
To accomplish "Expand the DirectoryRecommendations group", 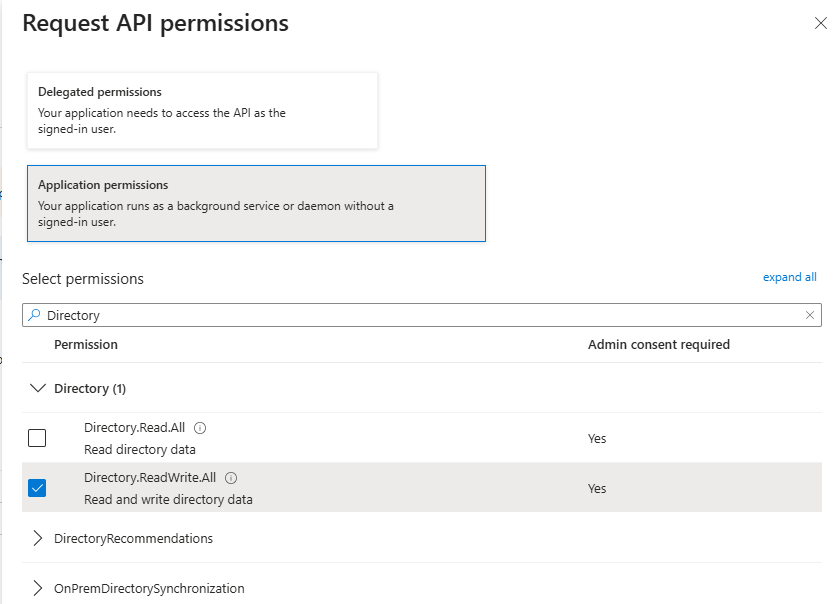I will tap(38, 538).
